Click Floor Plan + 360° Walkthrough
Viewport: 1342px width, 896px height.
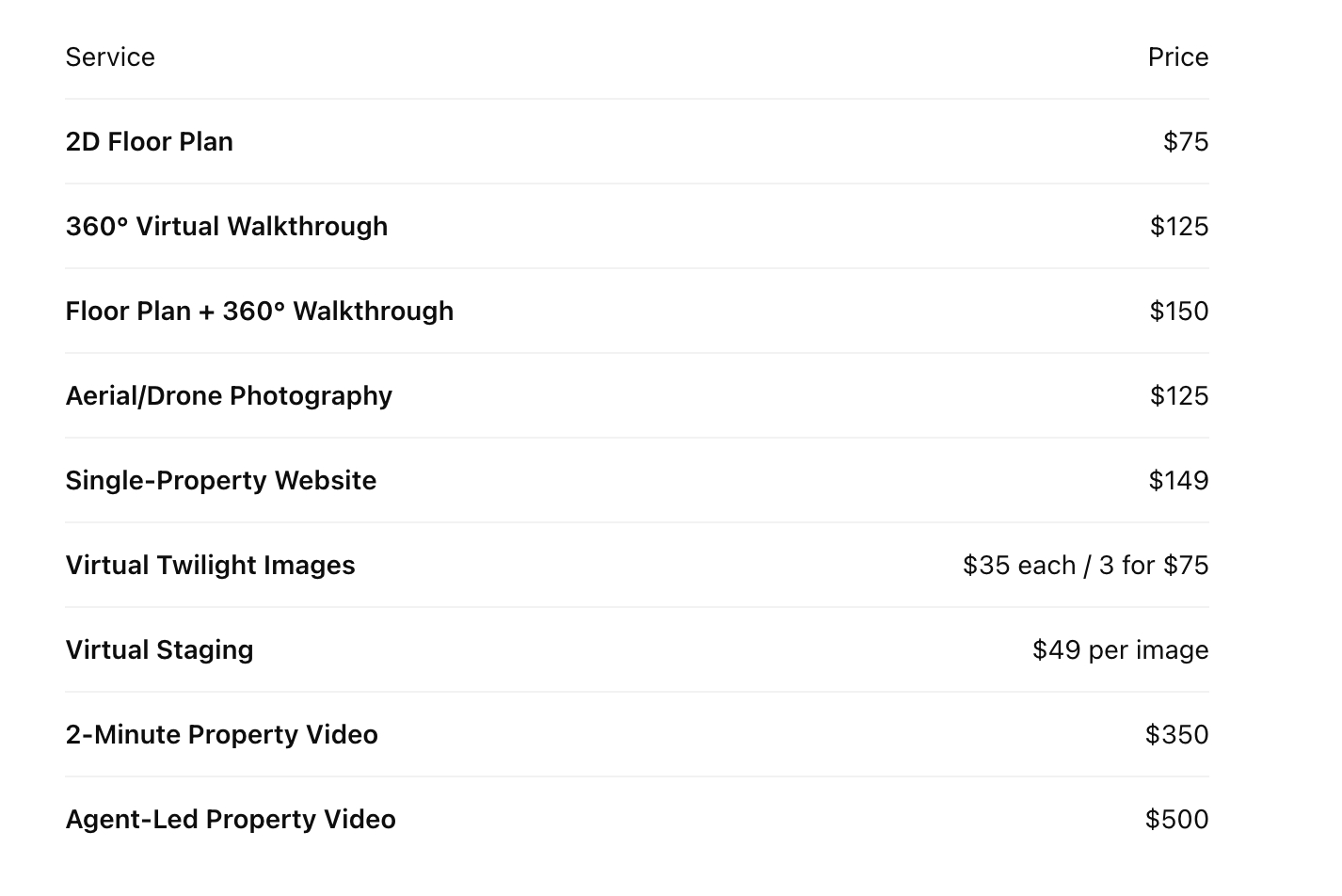coord(260,312)
